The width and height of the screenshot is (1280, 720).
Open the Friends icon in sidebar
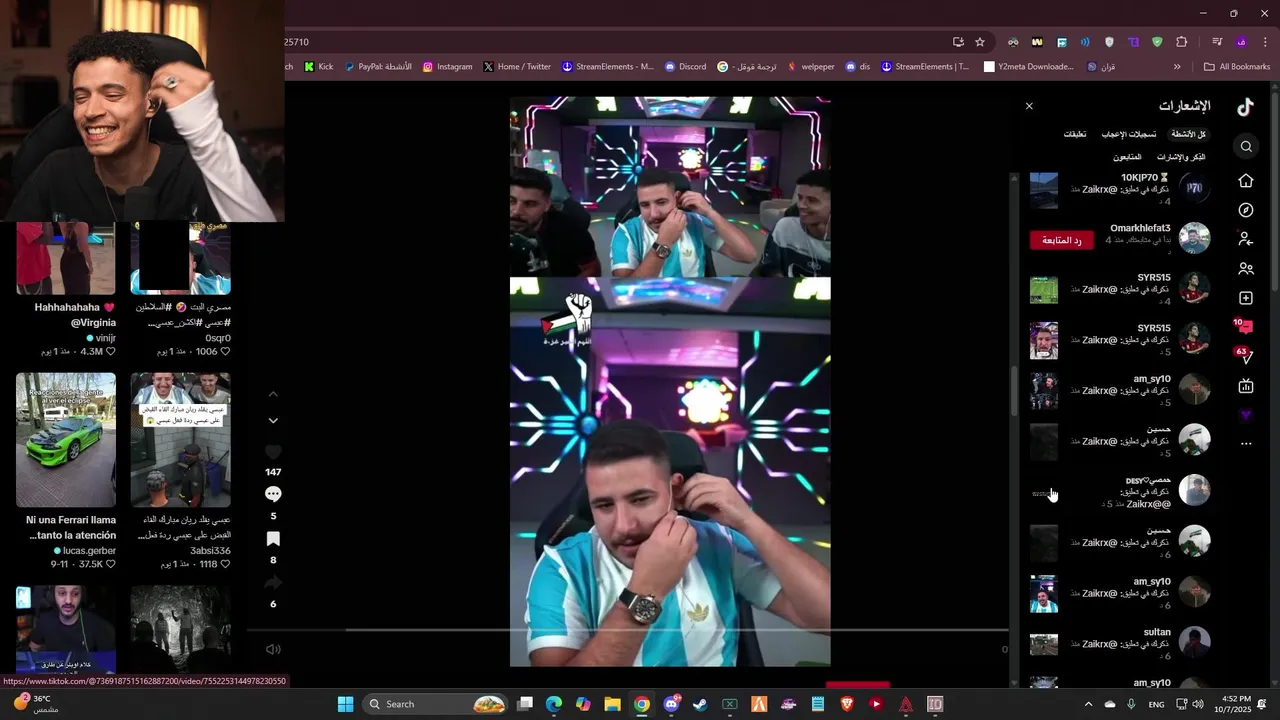click(1246, 269)
